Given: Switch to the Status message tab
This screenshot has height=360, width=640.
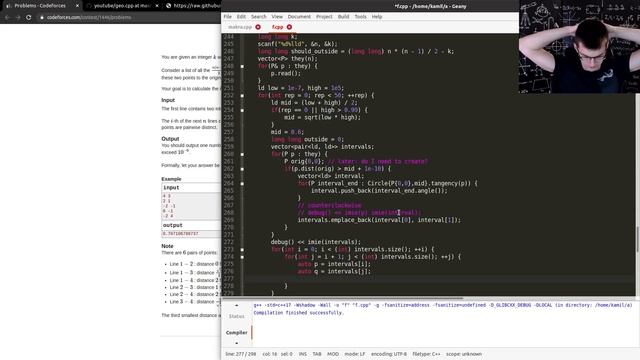Looking at the screenshot, I should tap(236, 316).
